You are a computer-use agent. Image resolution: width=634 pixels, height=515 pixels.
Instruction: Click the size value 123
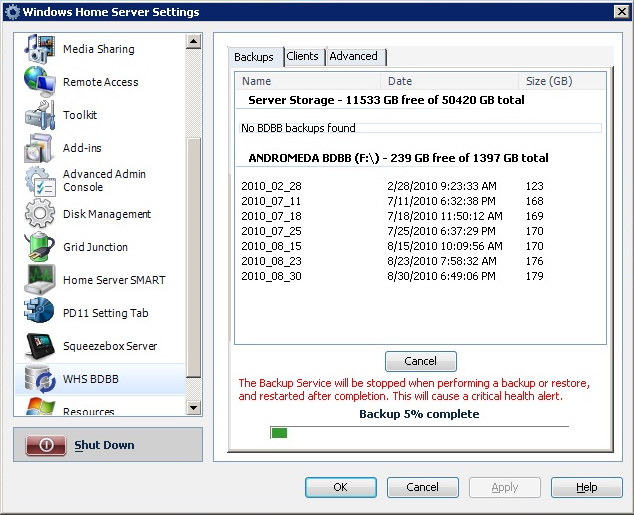535,186
